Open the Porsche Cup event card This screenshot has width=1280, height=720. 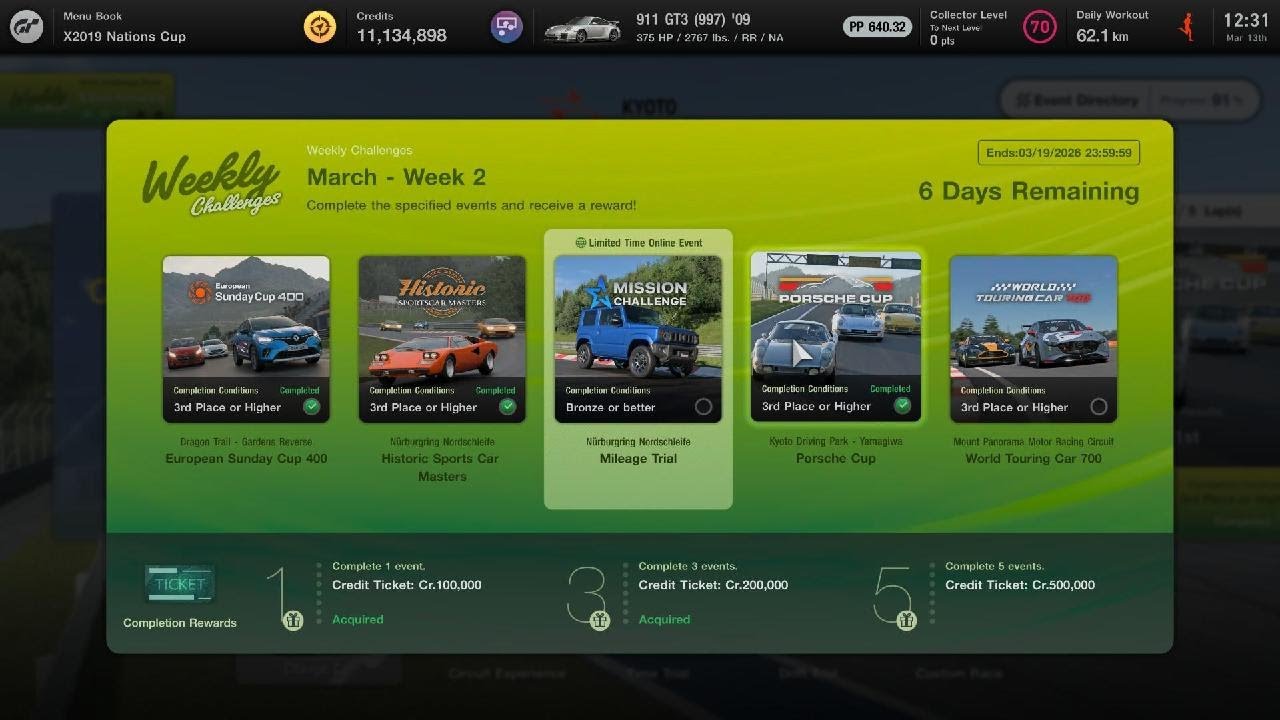(836, 337)
